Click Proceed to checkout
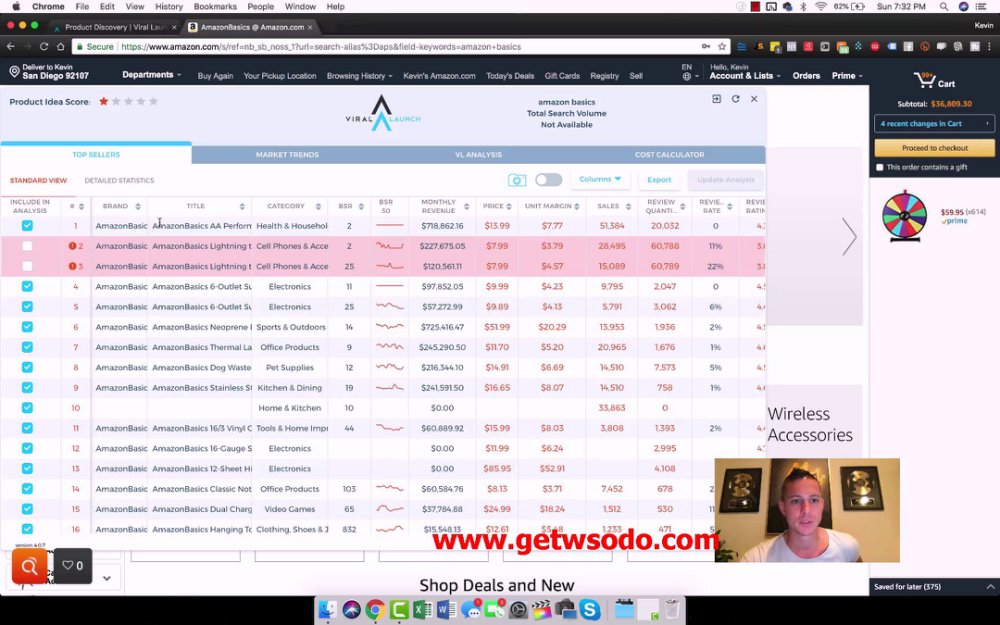The width and height of the screenshot is (1000, 625). click(934, 148)
